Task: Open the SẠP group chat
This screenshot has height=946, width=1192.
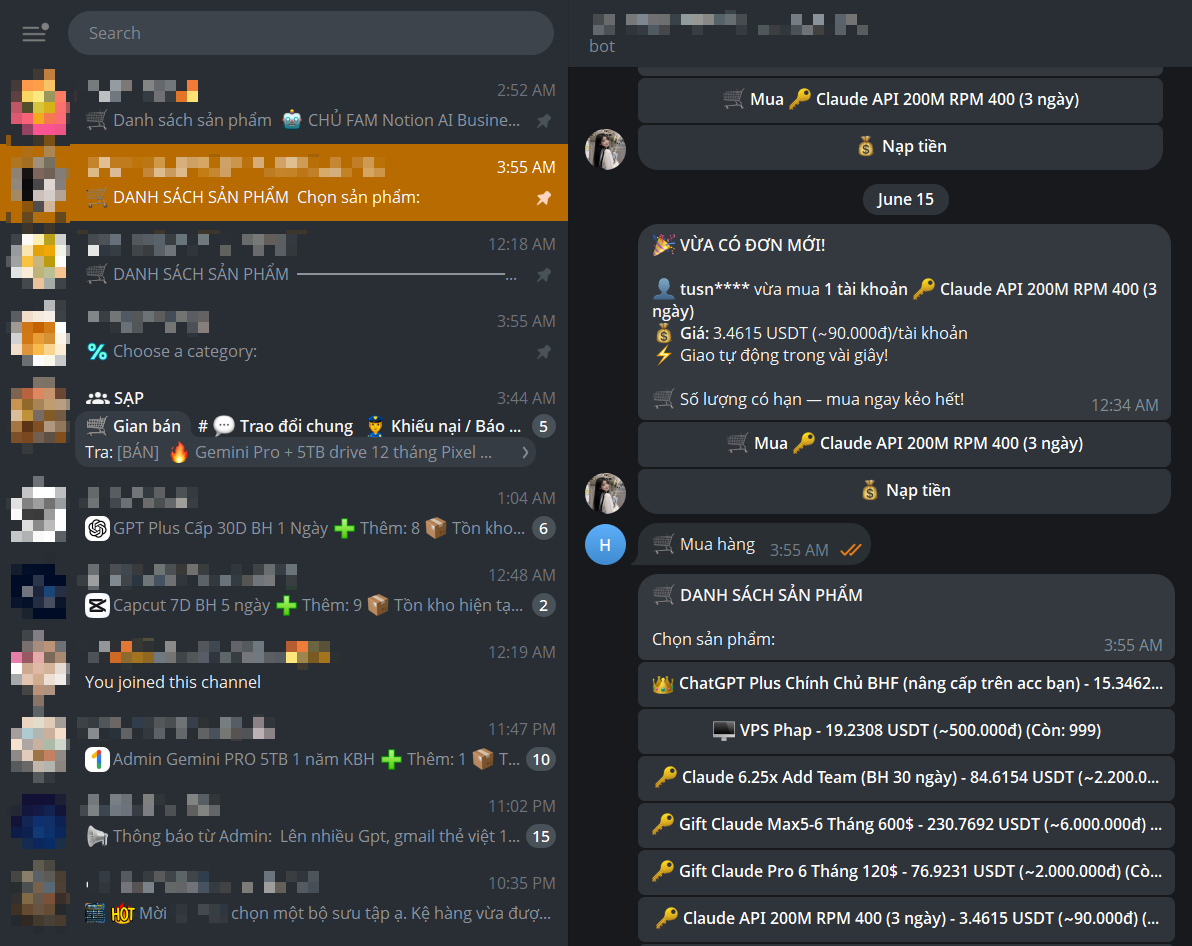Action: 284,424
